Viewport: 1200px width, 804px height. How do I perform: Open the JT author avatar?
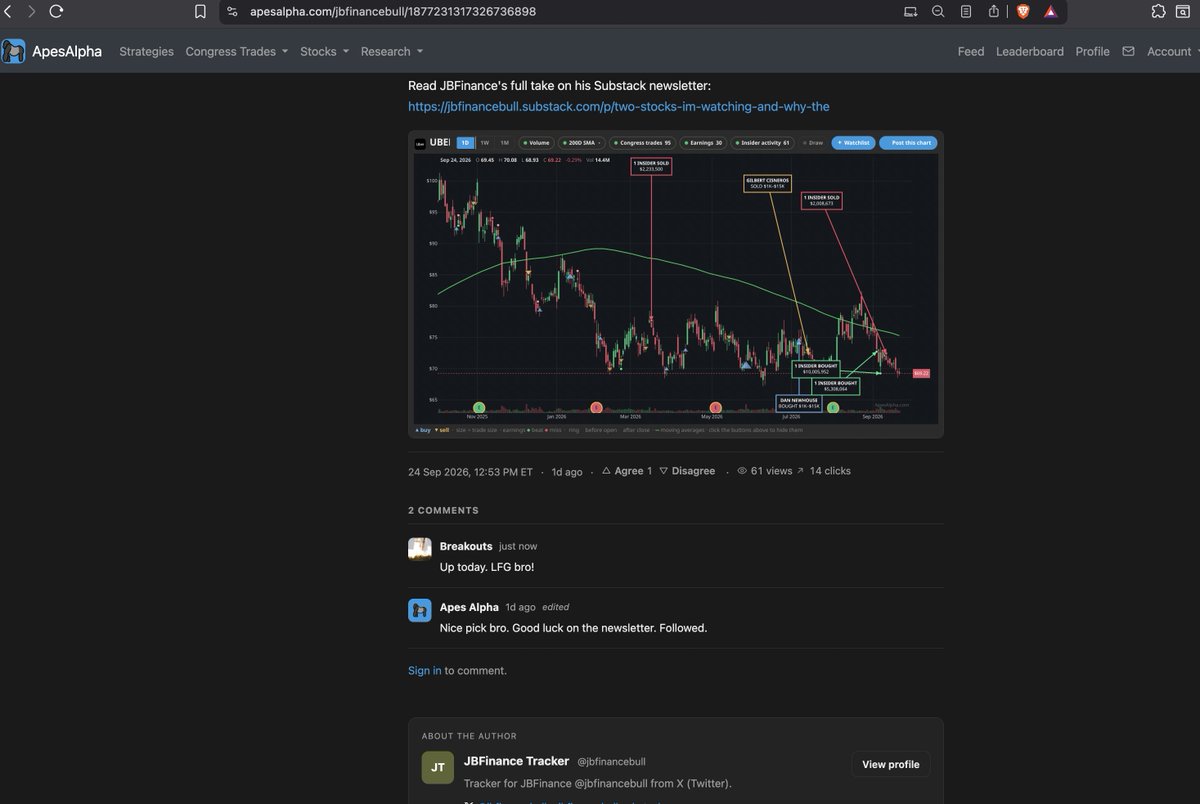tap(437, 768)
